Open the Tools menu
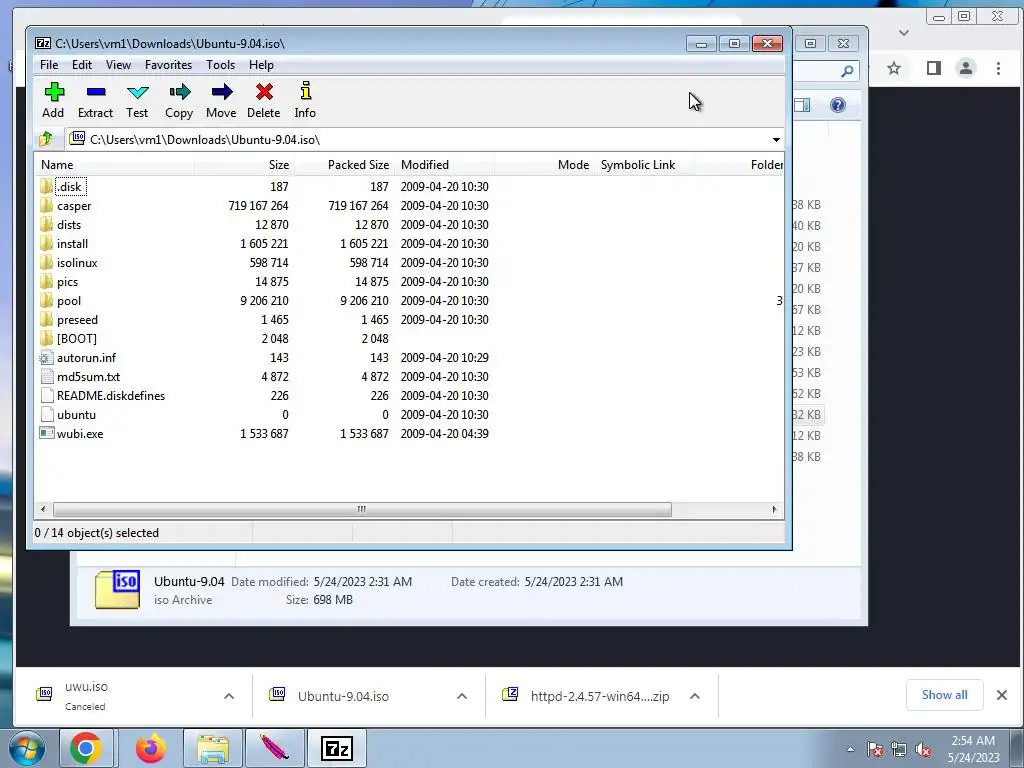The image size is (1024, 768). click(220, 65)
